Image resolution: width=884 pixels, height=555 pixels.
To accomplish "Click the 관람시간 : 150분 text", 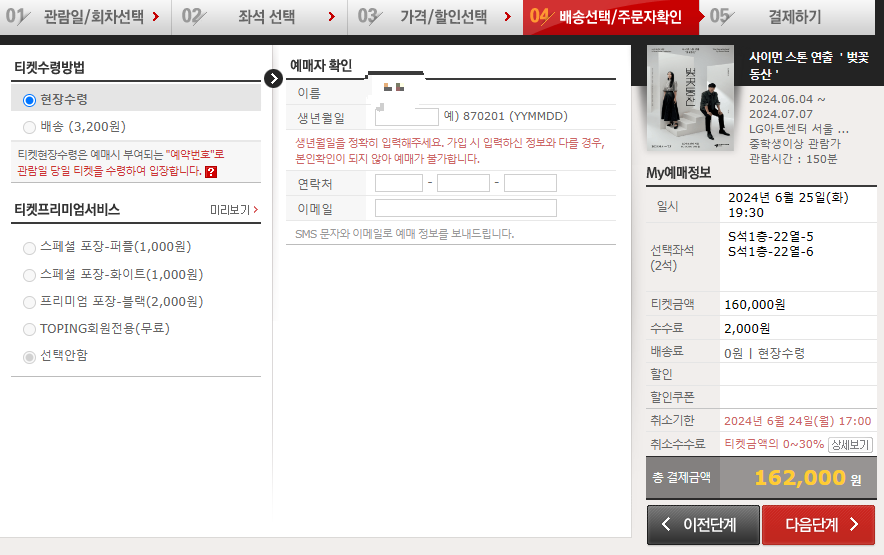I will (793, 159).
